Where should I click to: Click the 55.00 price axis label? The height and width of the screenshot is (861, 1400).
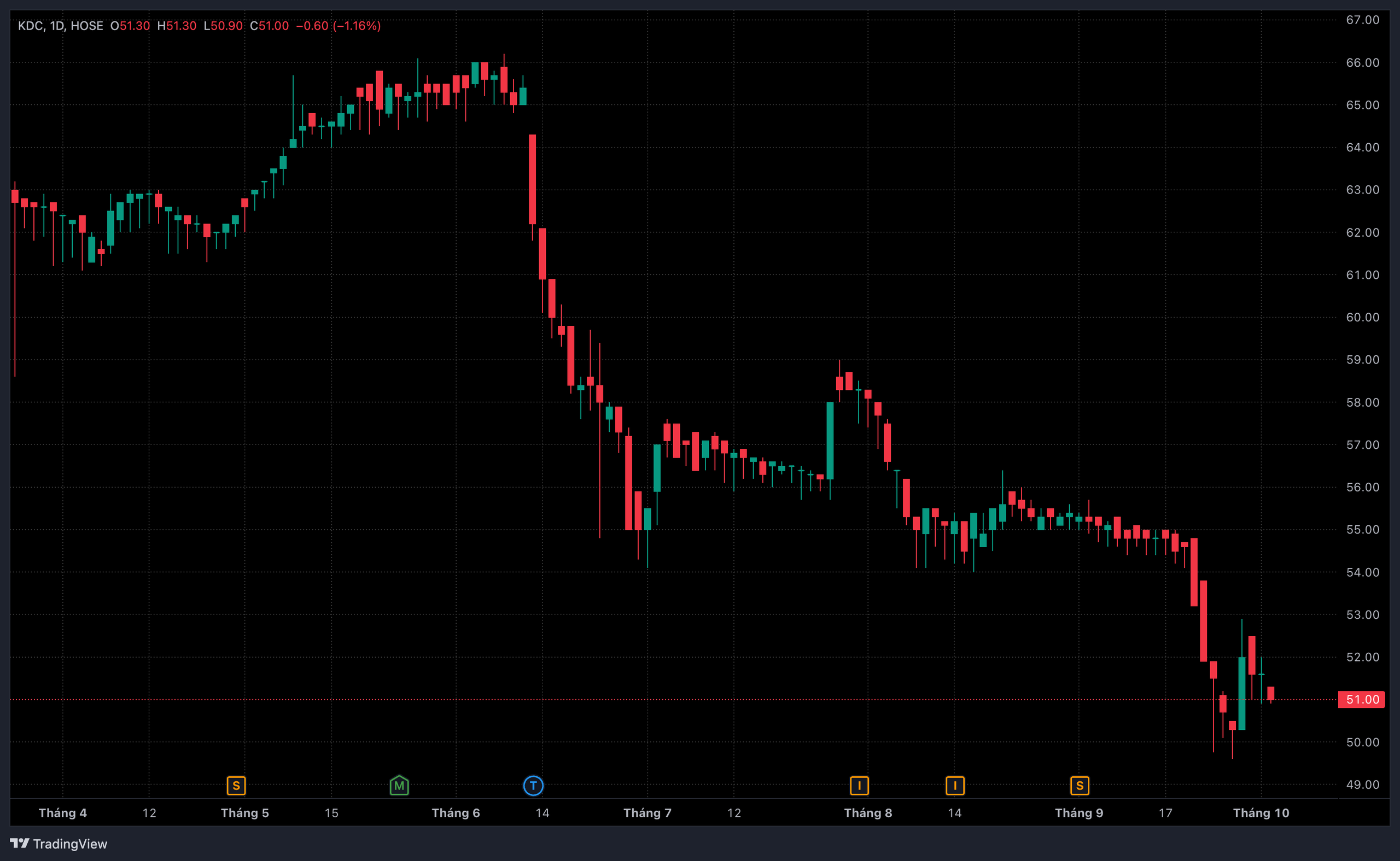coord(1362,530)
